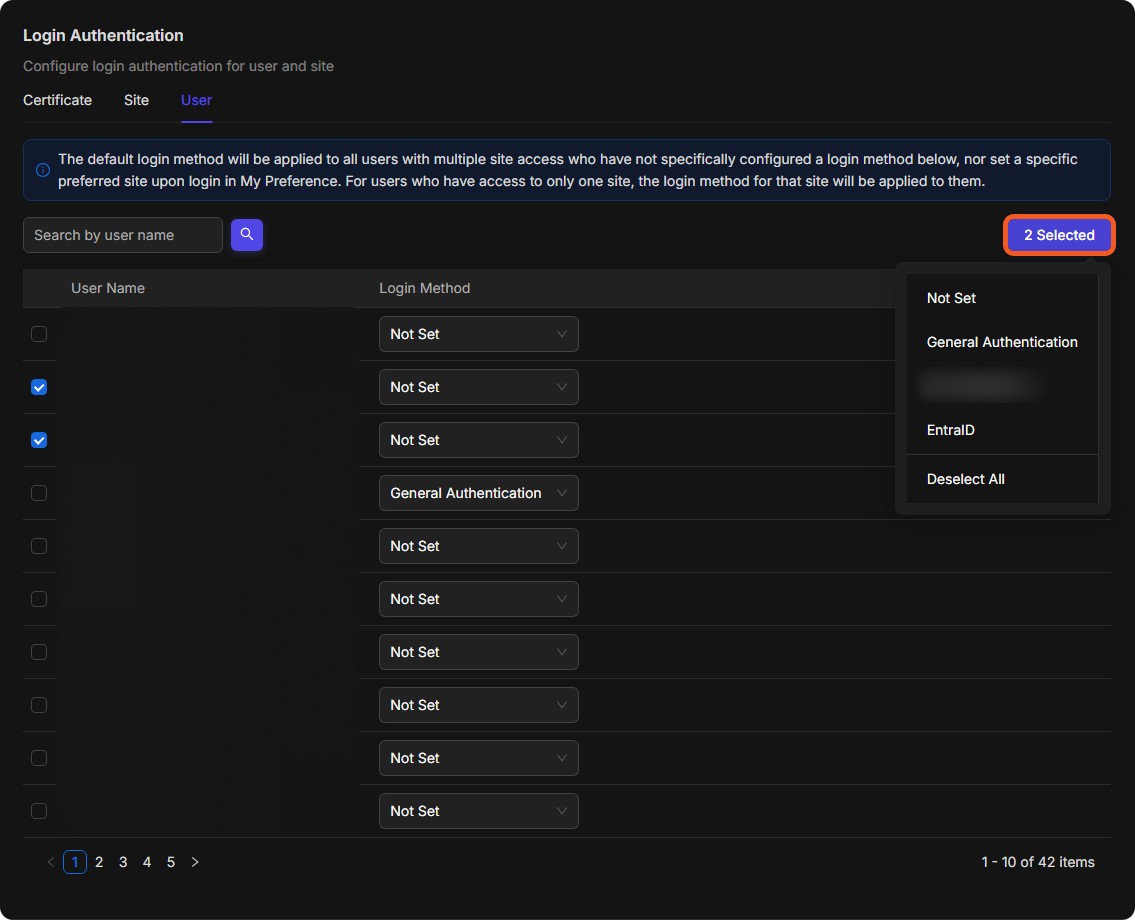Click the 2 Selected button
Viewport: 1135px width, 920px height.
point(1059,235)
